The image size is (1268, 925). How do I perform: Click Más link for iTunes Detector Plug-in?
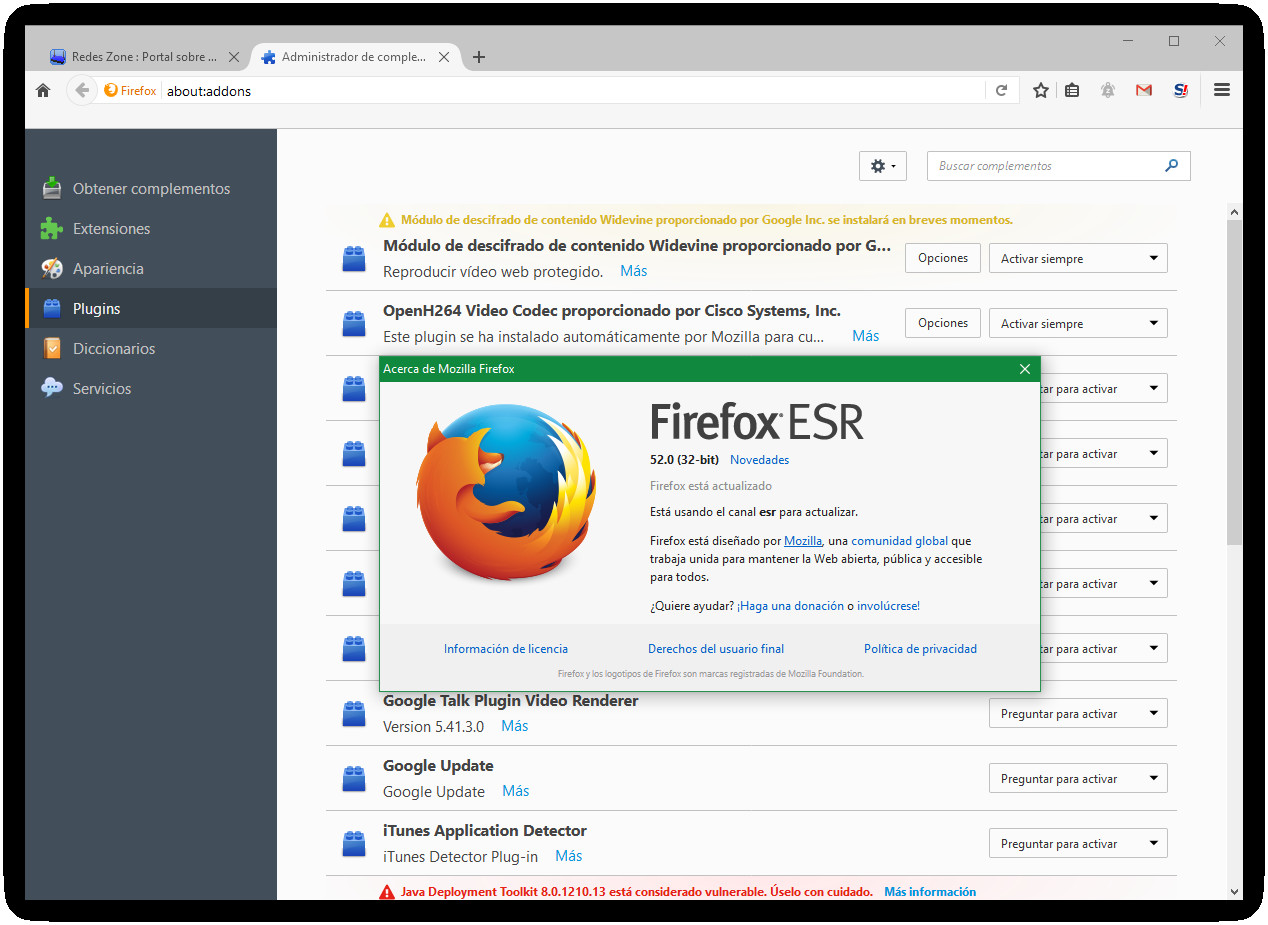[569, 856]
